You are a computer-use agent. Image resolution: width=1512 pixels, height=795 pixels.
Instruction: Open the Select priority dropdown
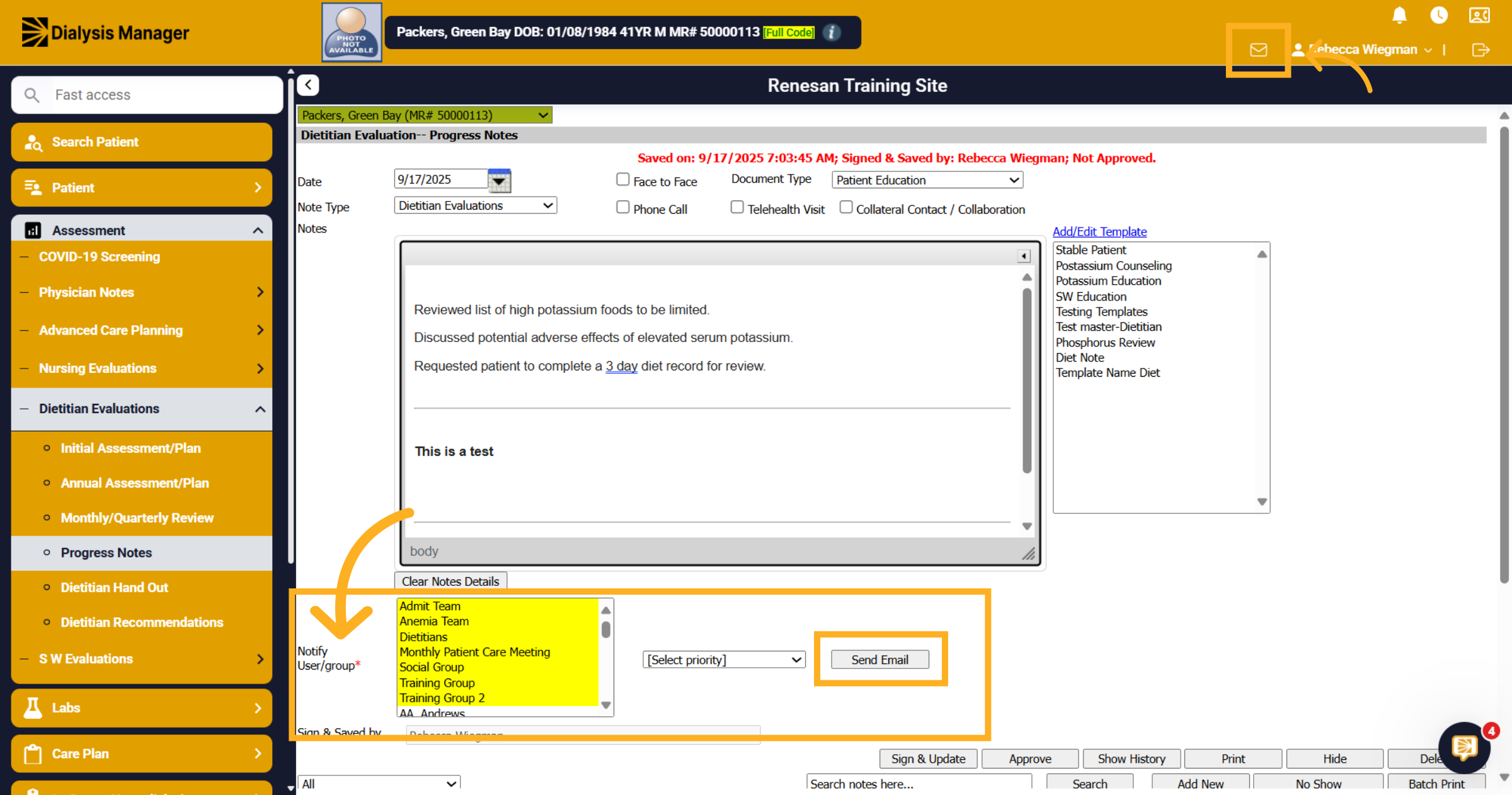pos(724,660)
